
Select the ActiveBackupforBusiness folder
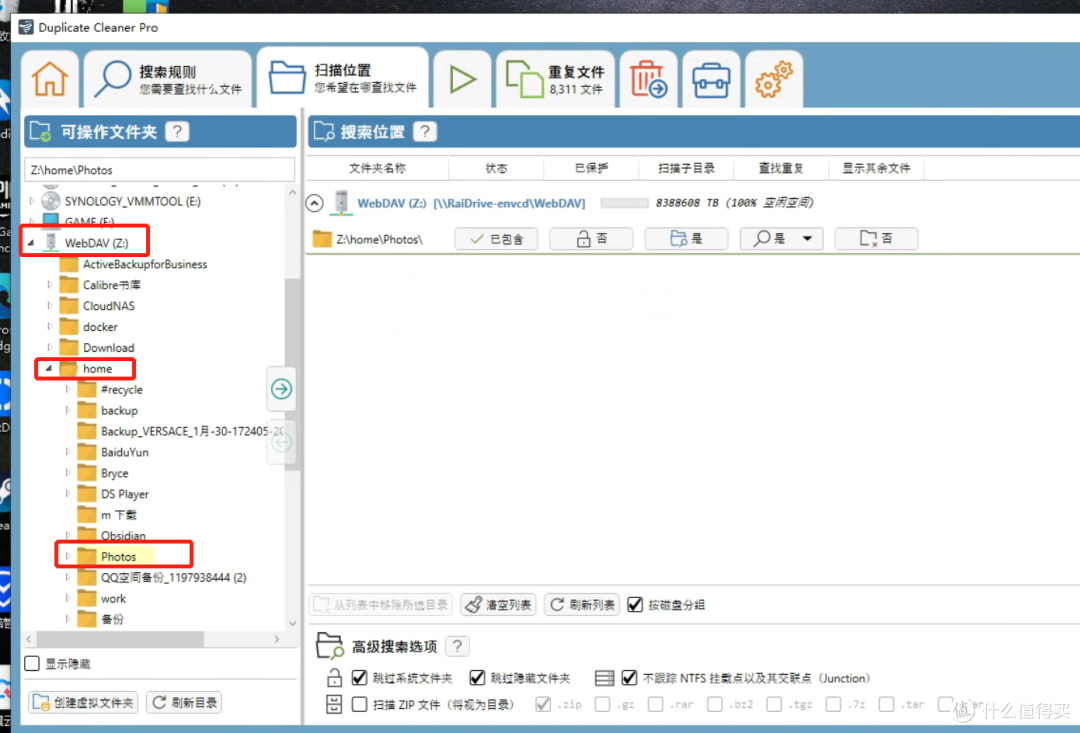[145, 264]
